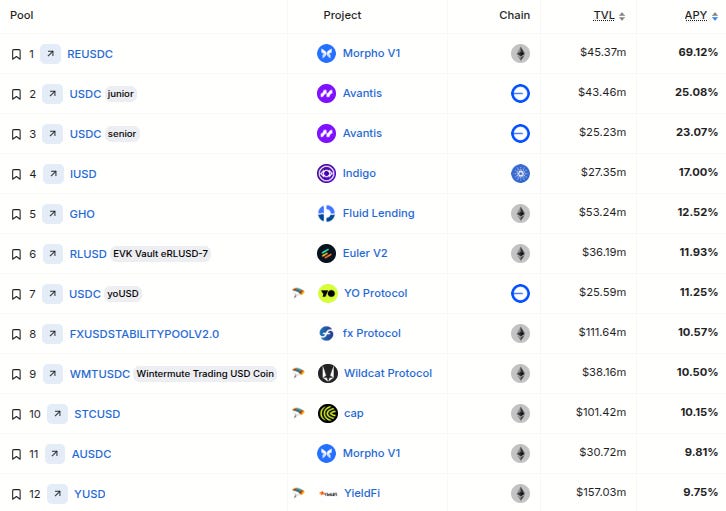Click the Pool column header
The height and width of the screenshot is (511, 726).
tap(22, 15)
